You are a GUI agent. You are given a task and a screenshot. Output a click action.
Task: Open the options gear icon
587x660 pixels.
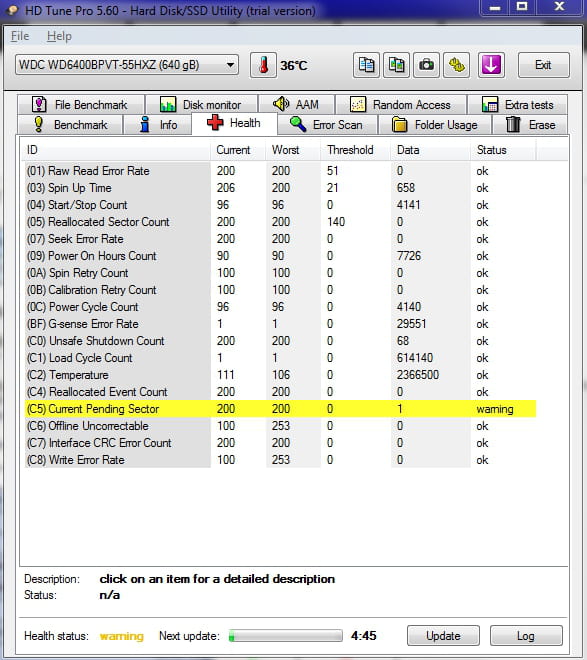(457, 65)
